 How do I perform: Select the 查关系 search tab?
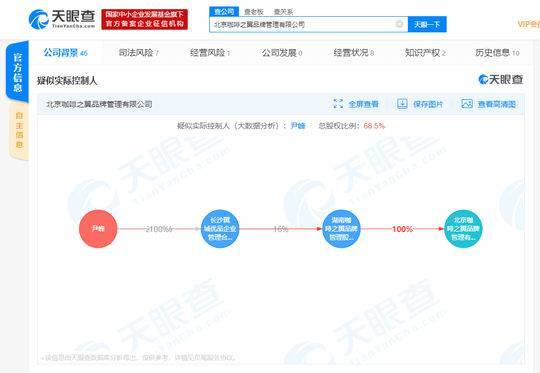[283, 12]
